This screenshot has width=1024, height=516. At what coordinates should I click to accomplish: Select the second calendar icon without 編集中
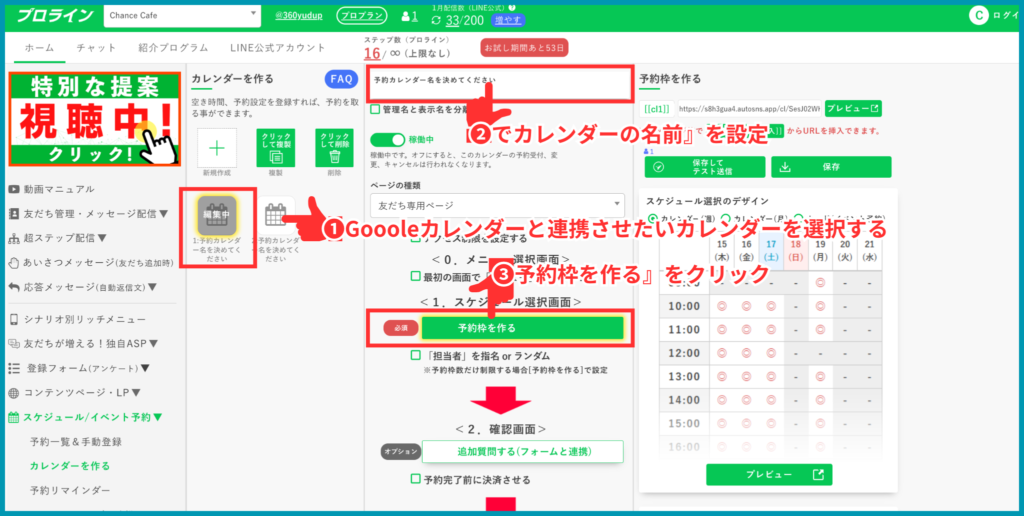[x=276, y=215]
